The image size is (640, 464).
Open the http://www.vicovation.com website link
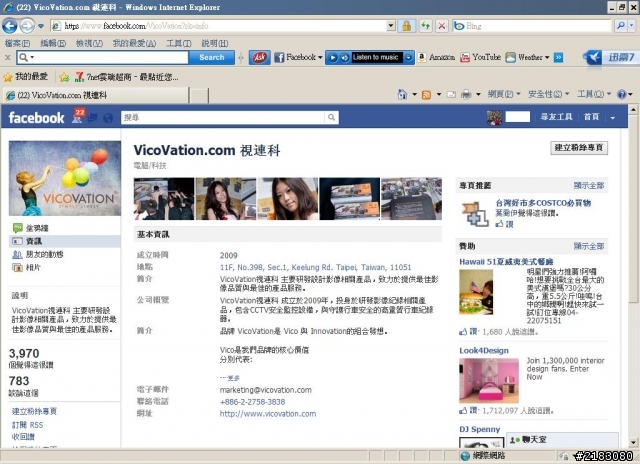click(268, 414)
